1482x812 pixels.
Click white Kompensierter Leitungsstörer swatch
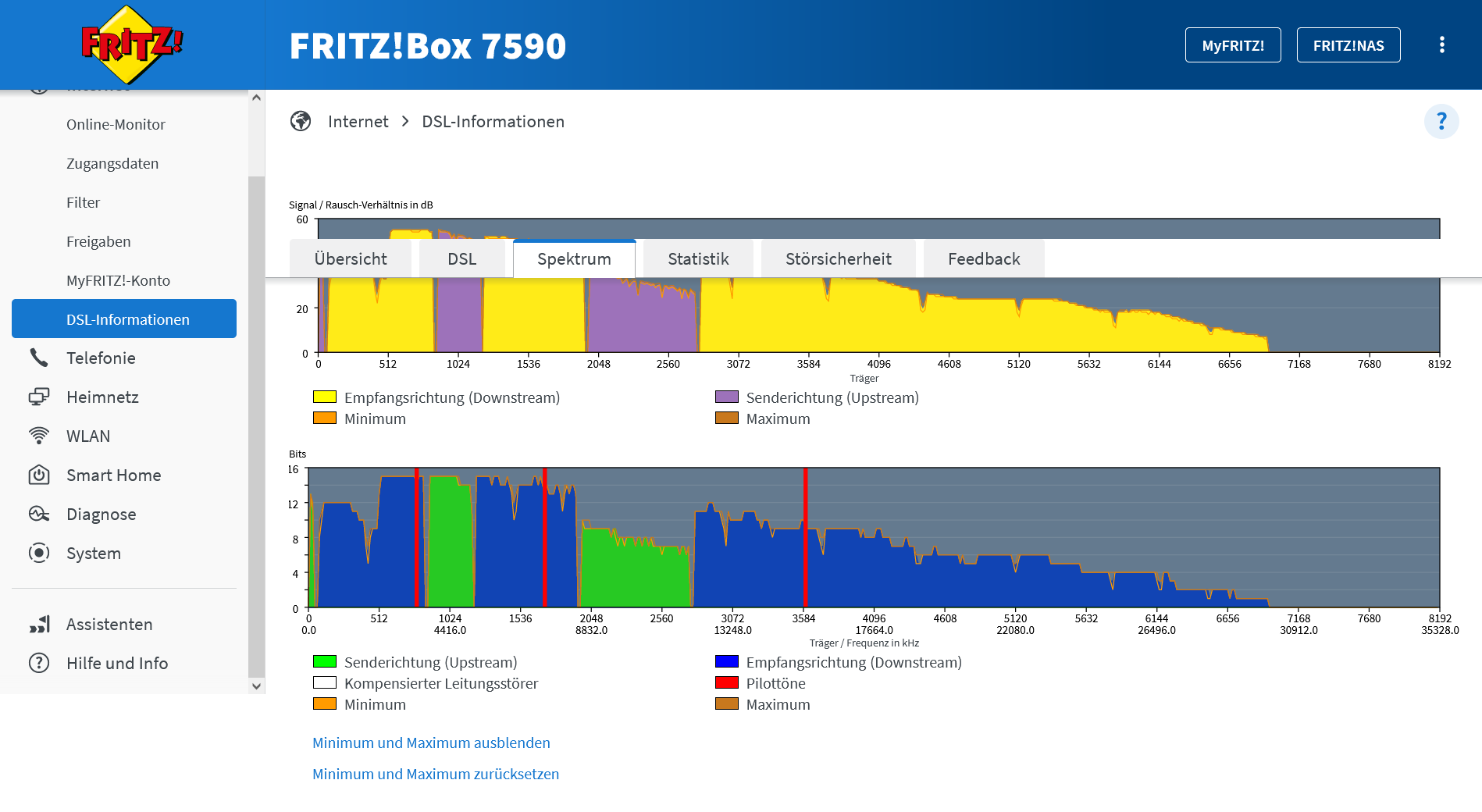coord(325,682)
